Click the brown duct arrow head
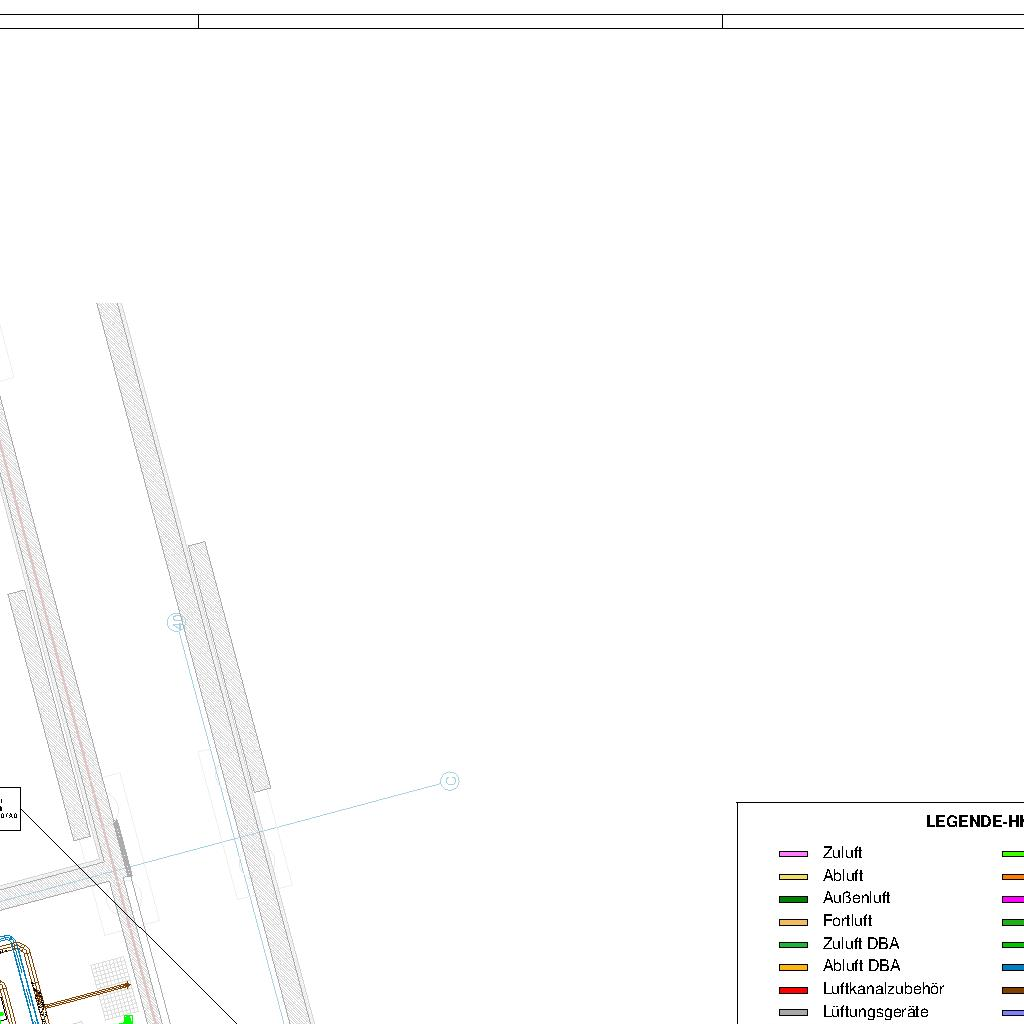 [x=126, y=986]
